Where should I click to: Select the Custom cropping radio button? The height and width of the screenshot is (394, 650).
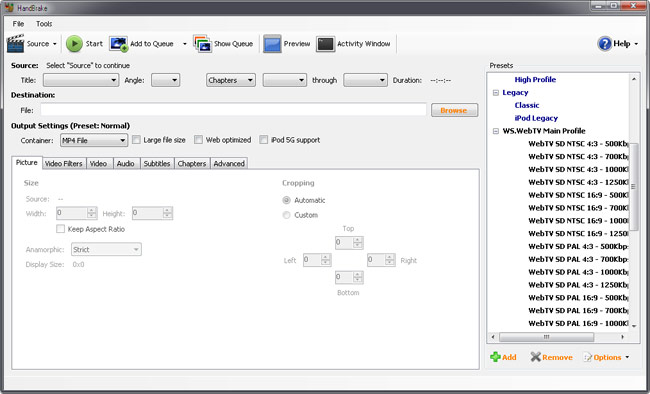(x=286, y=215)
